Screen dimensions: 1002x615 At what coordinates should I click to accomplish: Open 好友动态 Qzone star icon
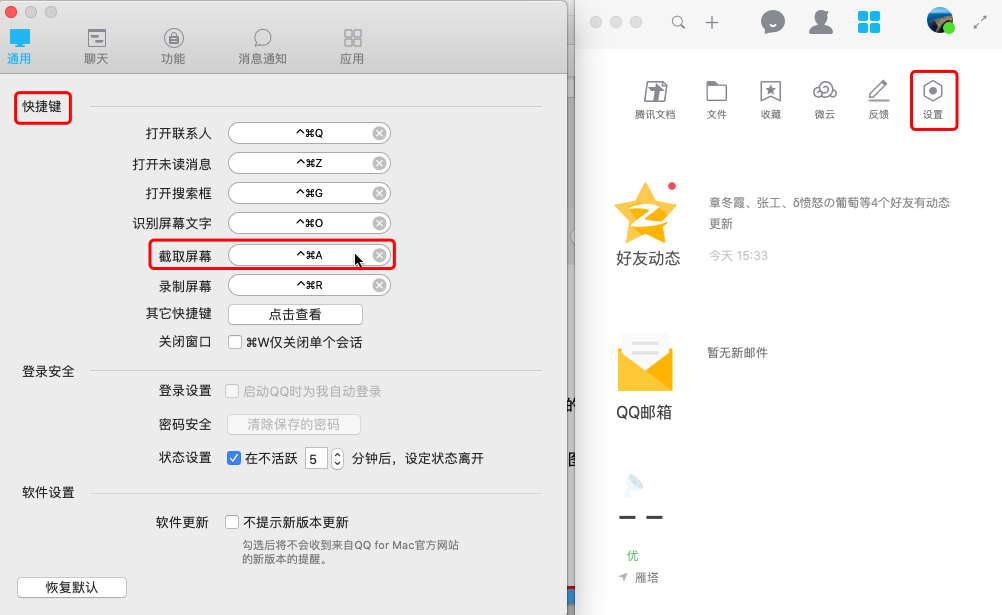click(645, 214)
